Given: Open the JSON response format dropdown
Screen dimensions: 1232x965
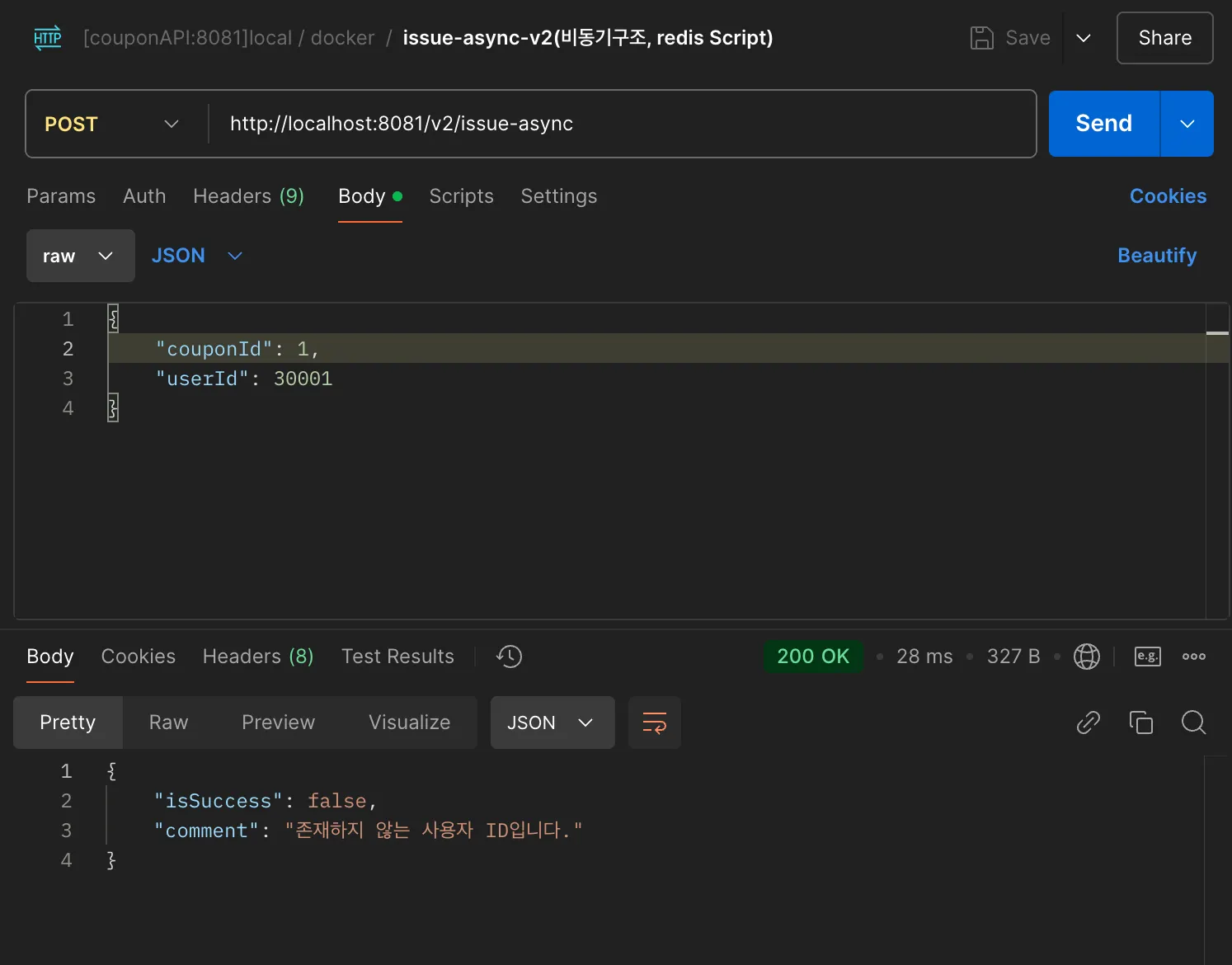Looking at the screenshot, I should [x=552, y=723].
